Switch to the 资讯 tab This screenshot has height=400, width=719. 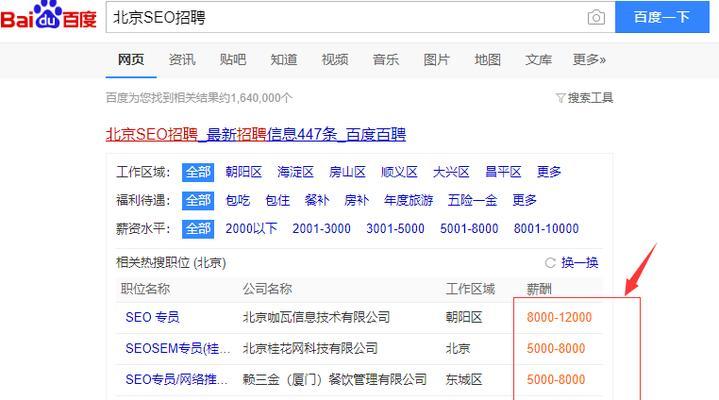point(182,60)
